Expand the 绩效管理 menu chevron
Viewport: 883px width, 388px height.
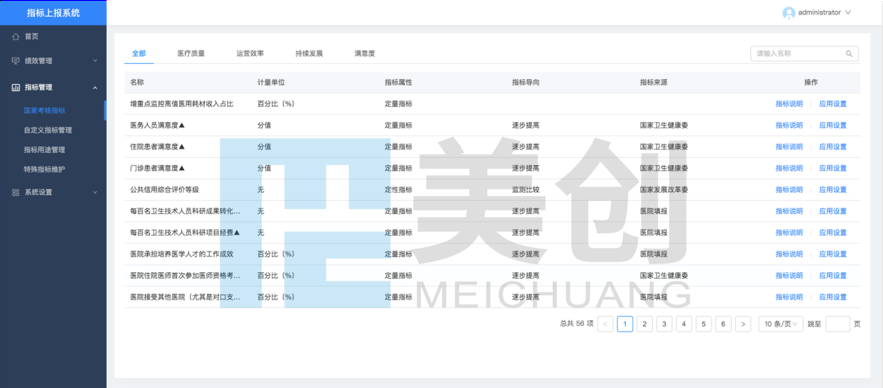click(95, 61)
